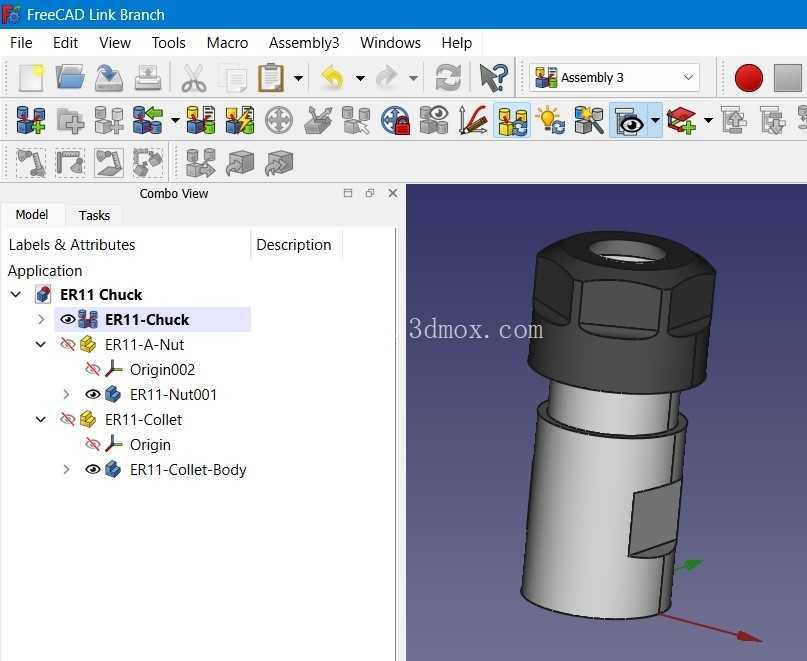Viewport: 807px width, 661px height.
Task: Click the Description column header
Action: (294, 245)
